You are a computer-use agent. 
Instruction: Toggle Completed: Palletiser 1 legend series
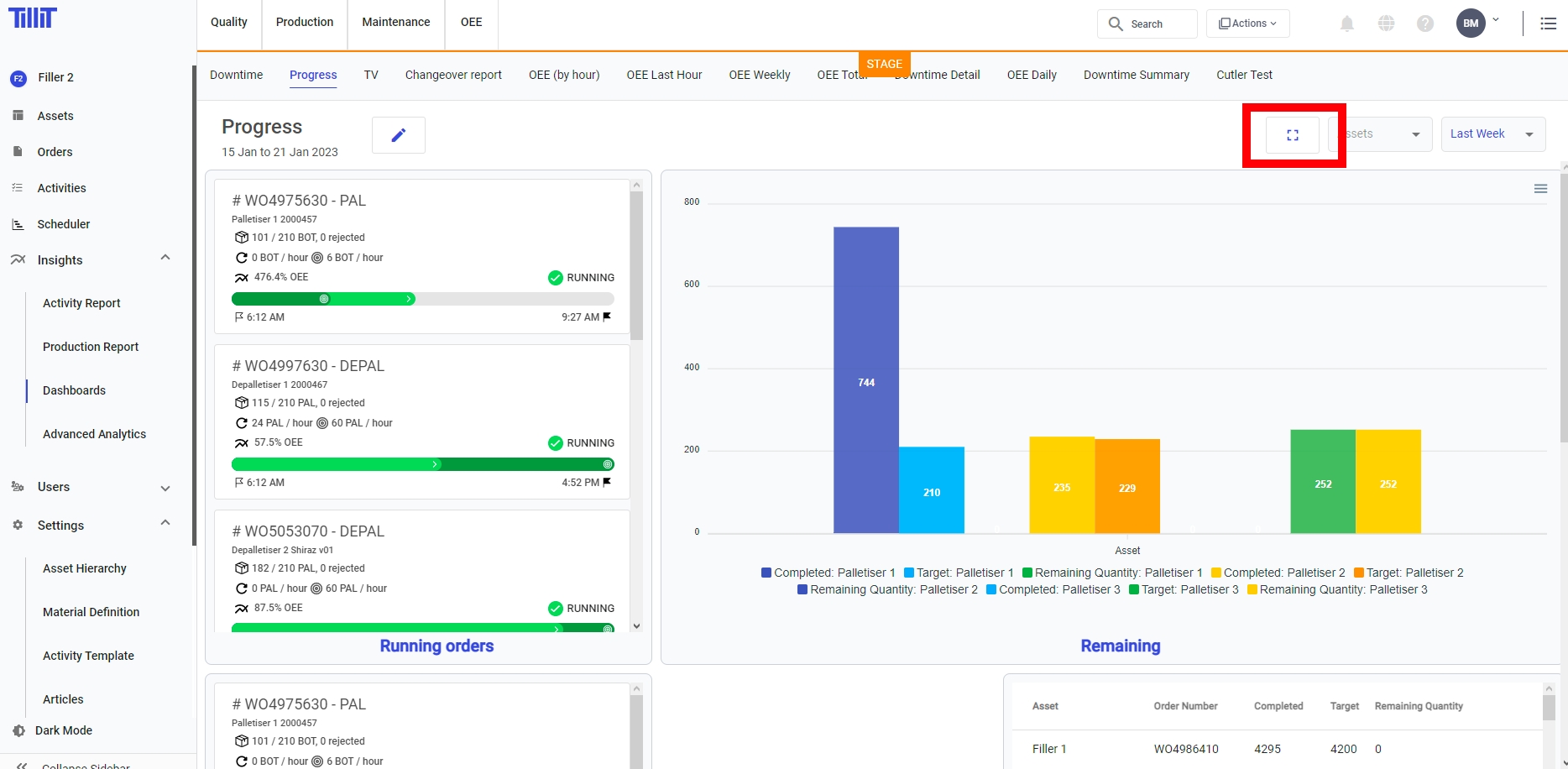click(x=828, y=573)
